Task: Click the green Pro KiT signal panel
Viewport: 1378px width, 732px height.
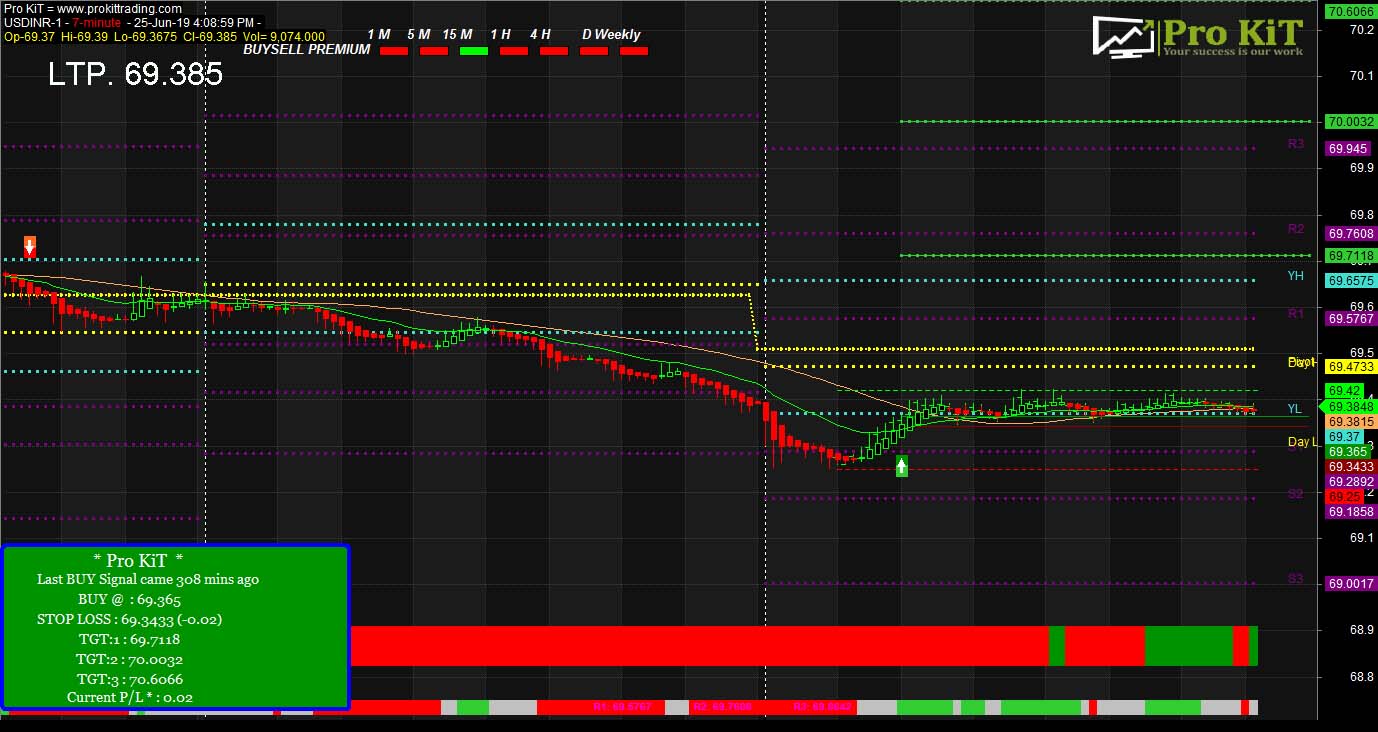Action: pyautogui.click(x=177, y=624)
